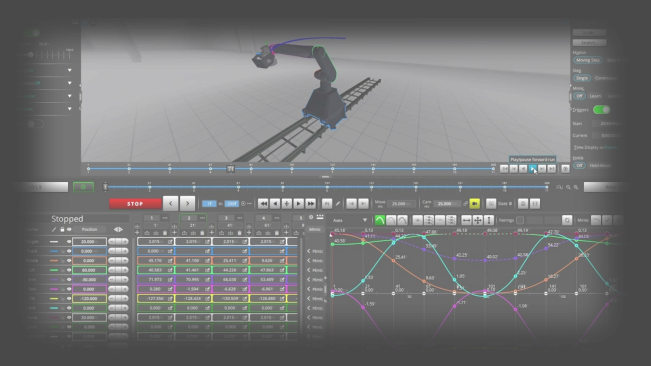The width and height of the screenshot is (651, 366).
Task: Click the horizontal fit arrows icon
Action: click(x=466, y=220)
